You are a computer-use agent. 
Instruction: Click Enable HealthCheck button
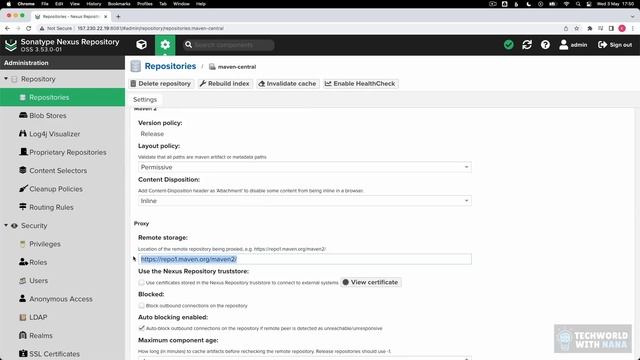[360, 84]
